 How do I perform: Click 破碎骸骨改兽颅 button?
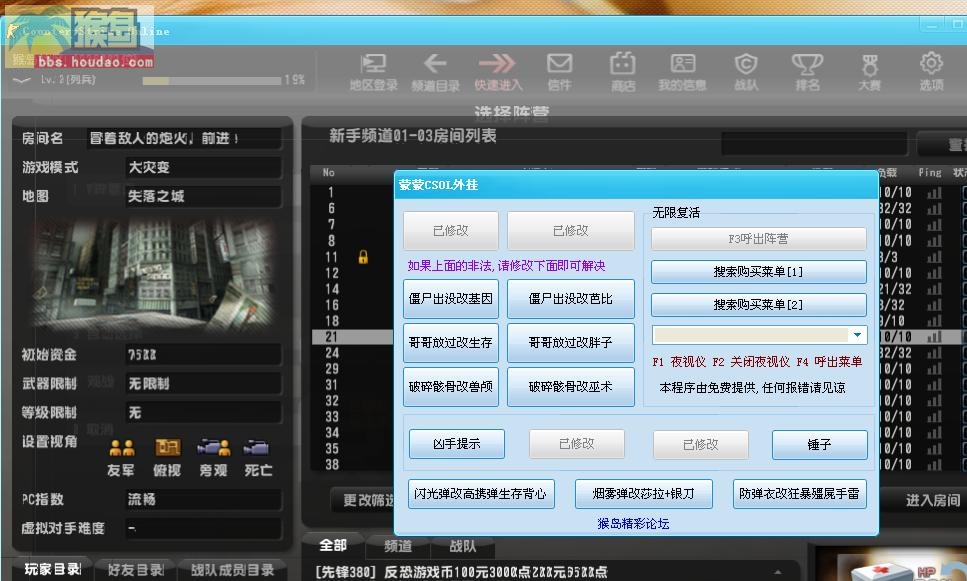point(451,387)
